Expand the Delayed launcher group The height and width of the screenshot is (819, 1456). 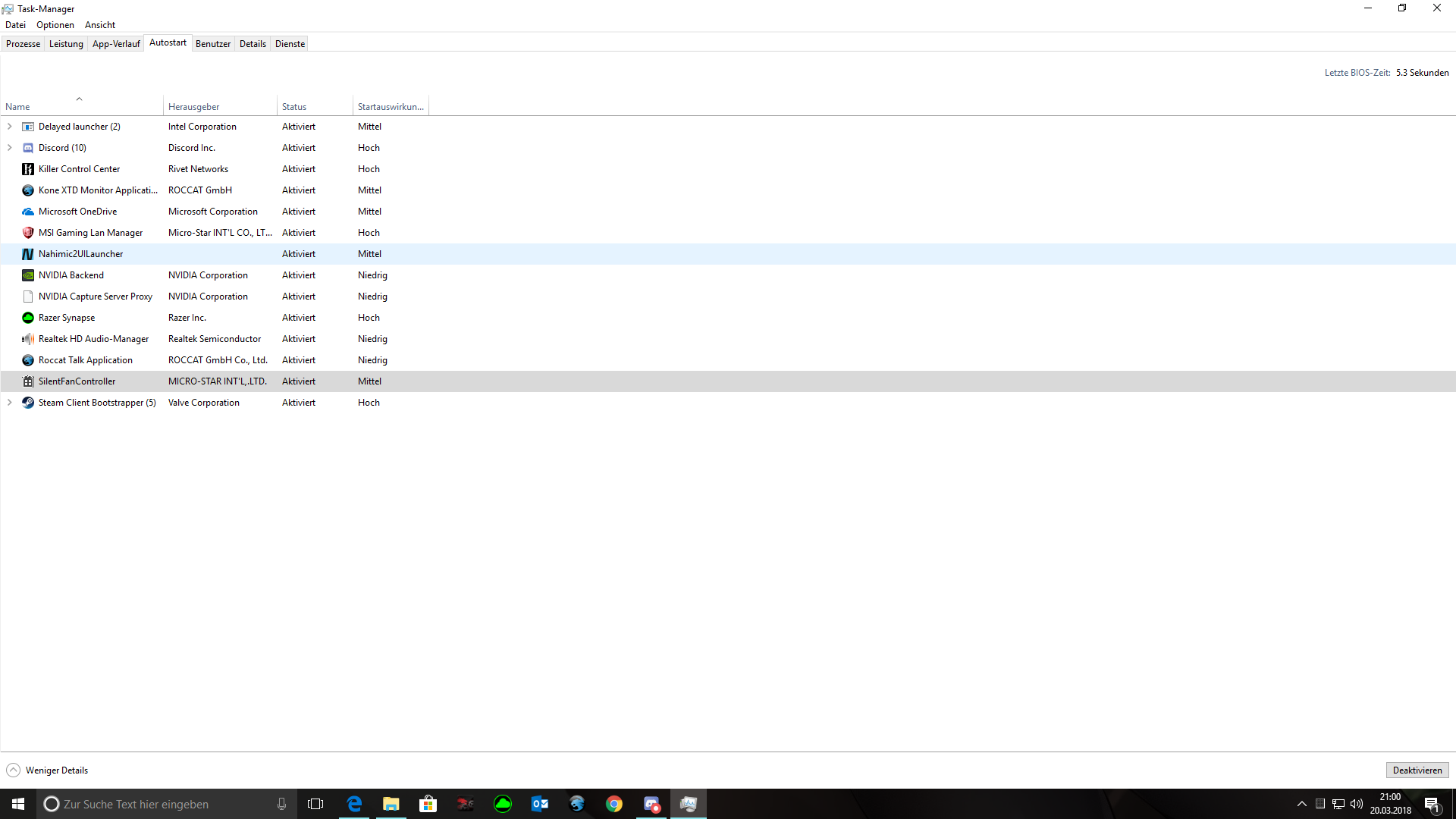pos(10,127)
